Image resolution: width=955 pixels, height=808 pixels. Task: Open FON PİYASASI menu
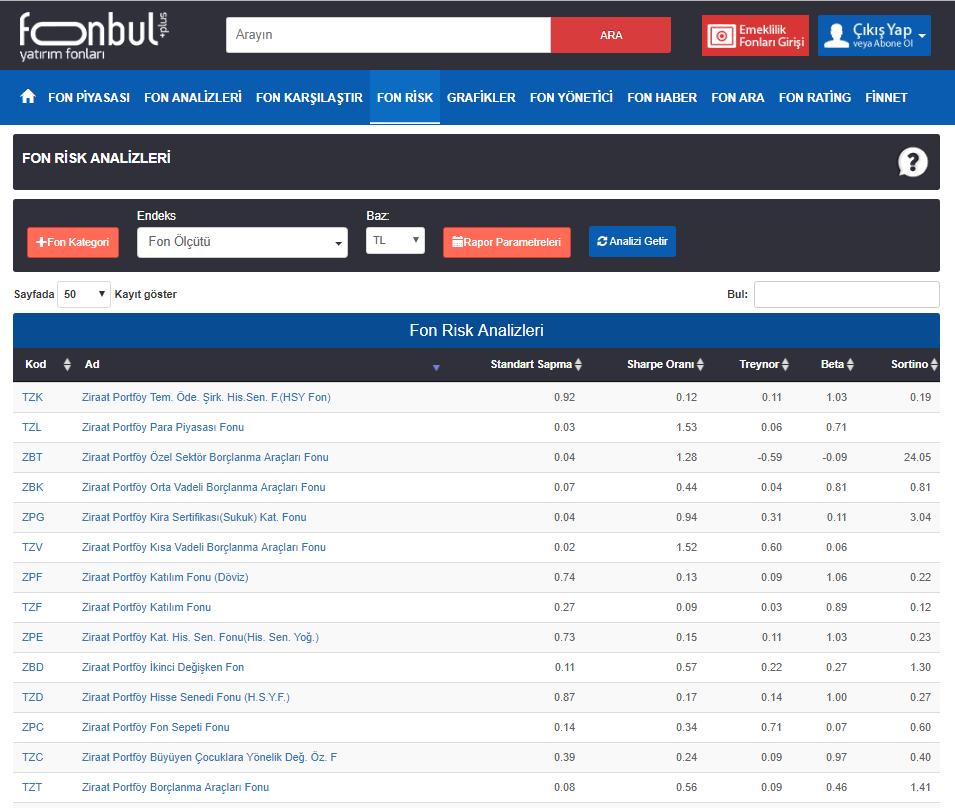click(x=89, y=97)
